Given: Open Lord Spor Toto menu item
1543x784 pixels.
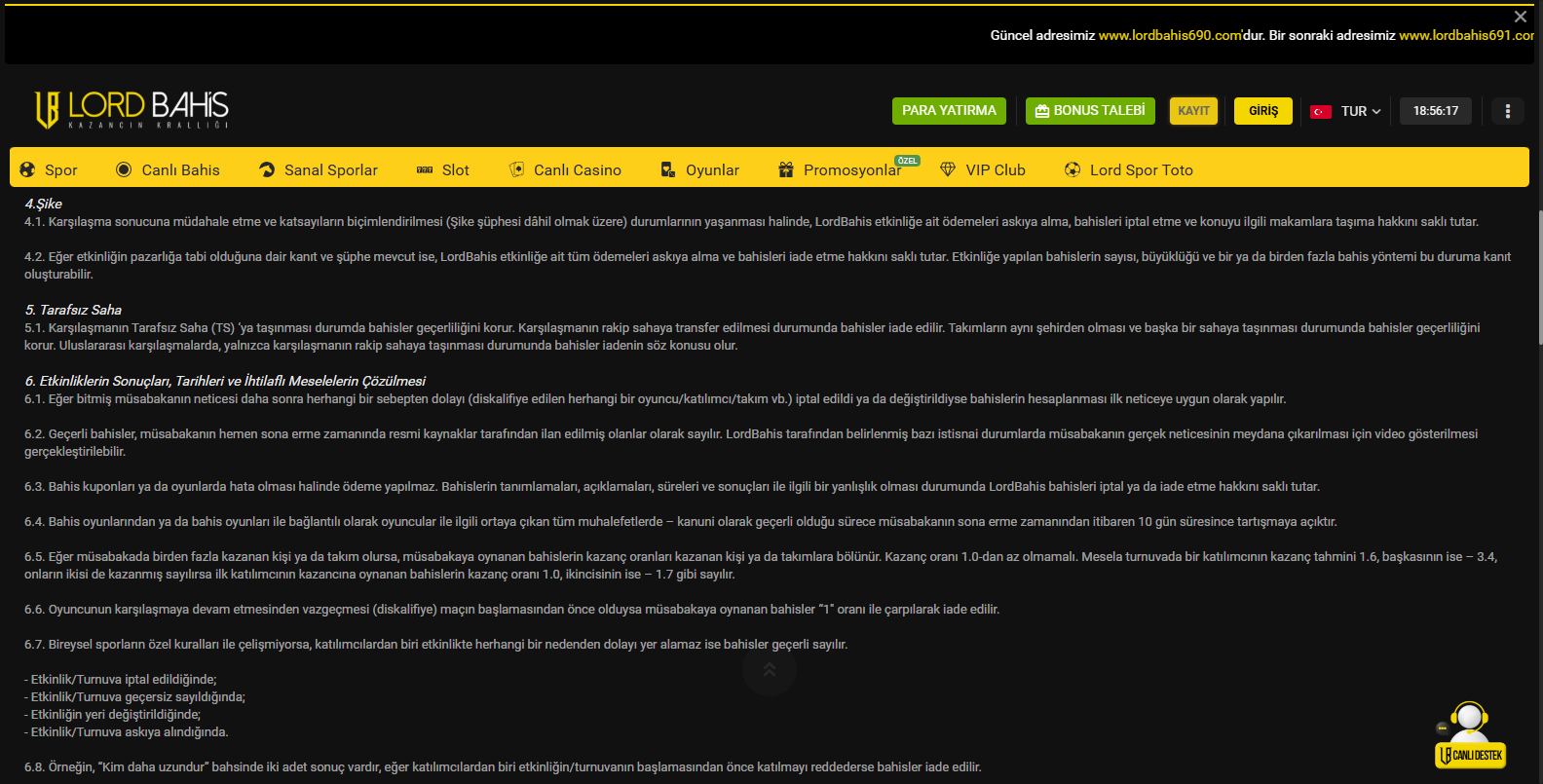Looking at the screenshot, I should pos(1129,169).
